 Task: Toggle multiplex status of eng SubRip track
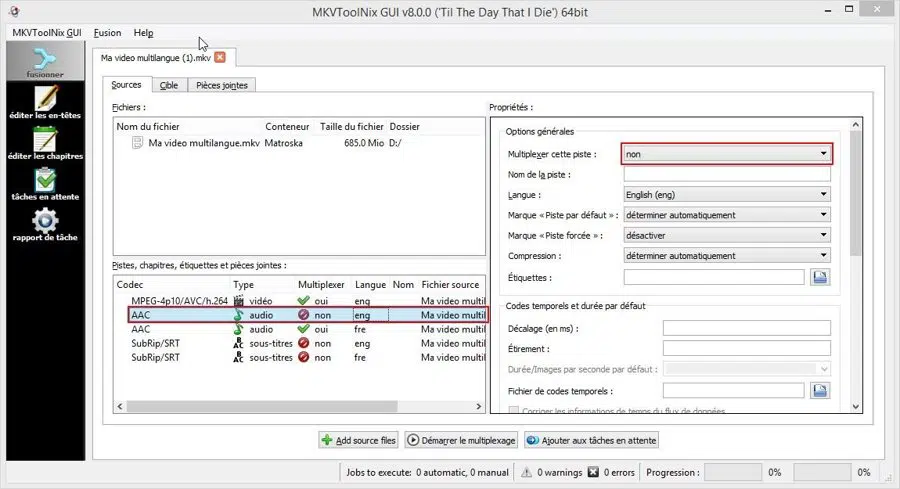pyautogui.click(x=304, y=343)
